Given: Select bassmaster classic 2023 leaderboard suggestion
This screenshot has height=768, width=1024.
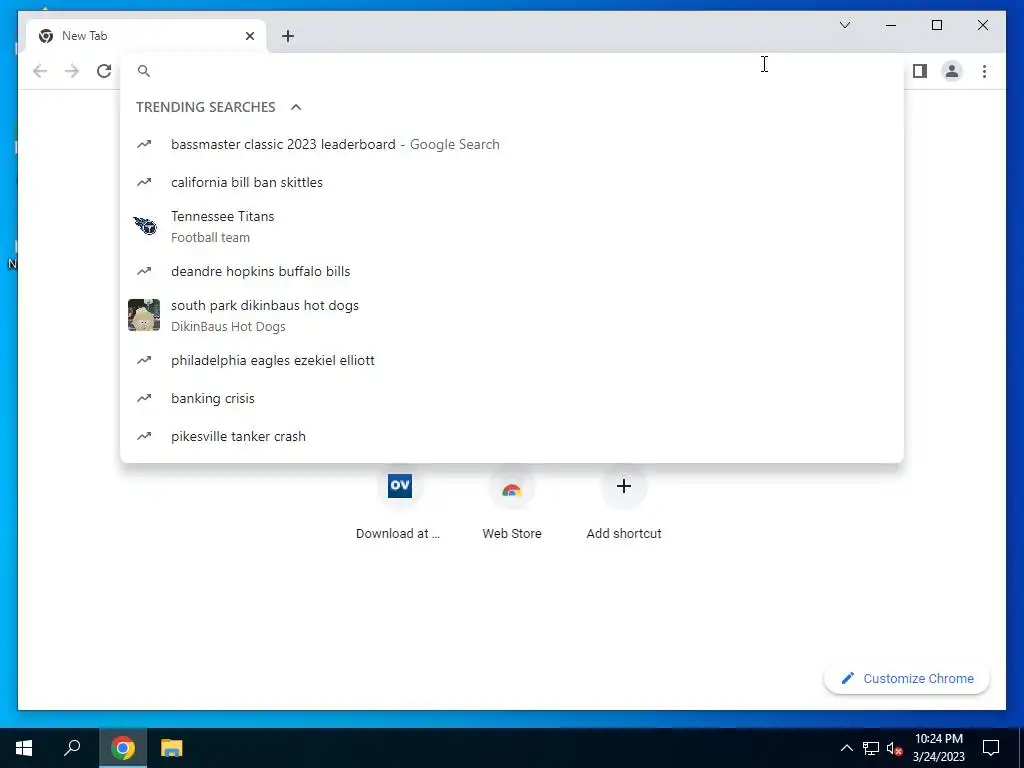Looking at the screenshot, I should click(512, 144).
